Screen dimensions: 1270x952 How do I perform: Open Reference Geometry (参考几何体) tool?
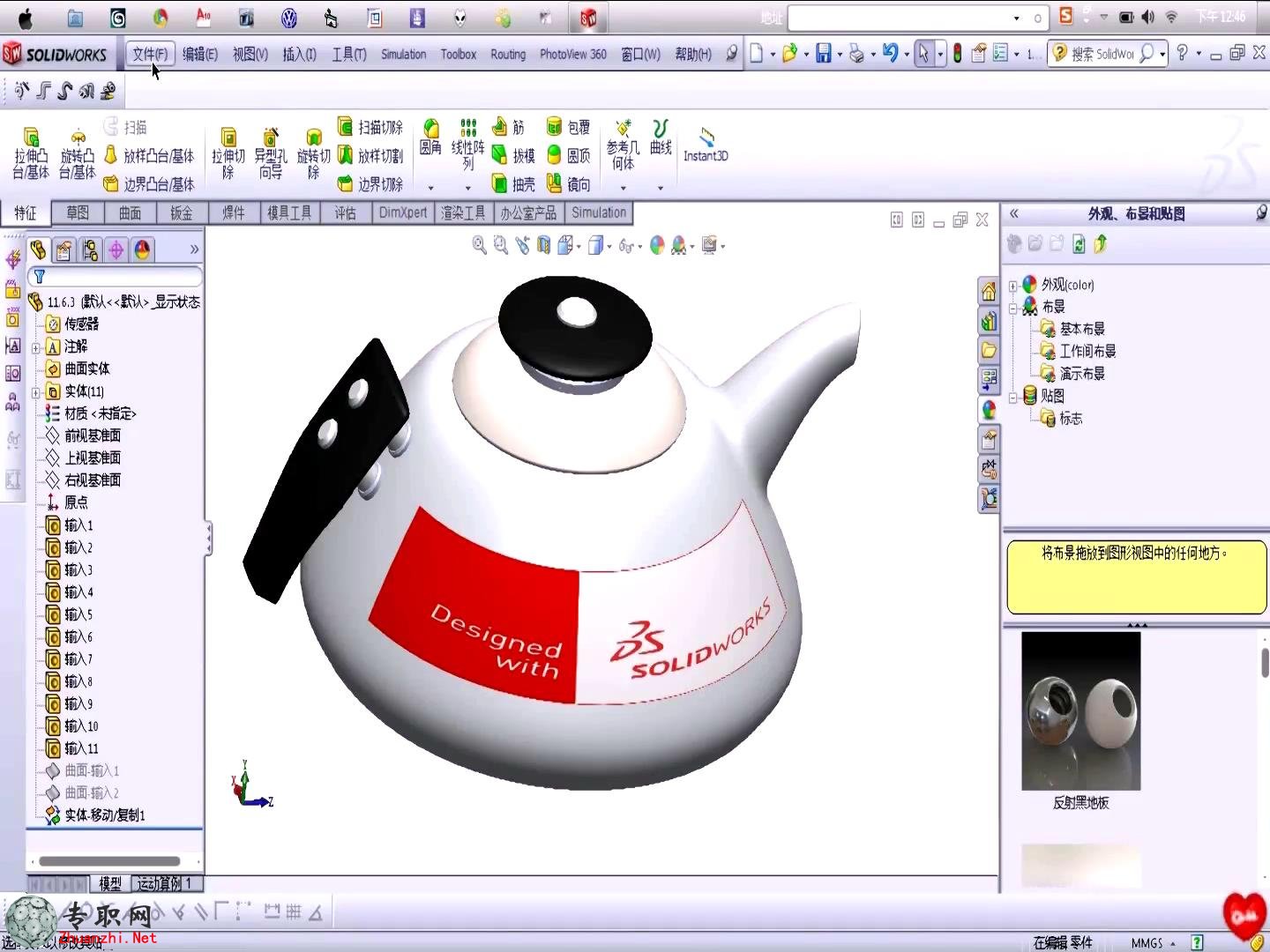(623, 145)
